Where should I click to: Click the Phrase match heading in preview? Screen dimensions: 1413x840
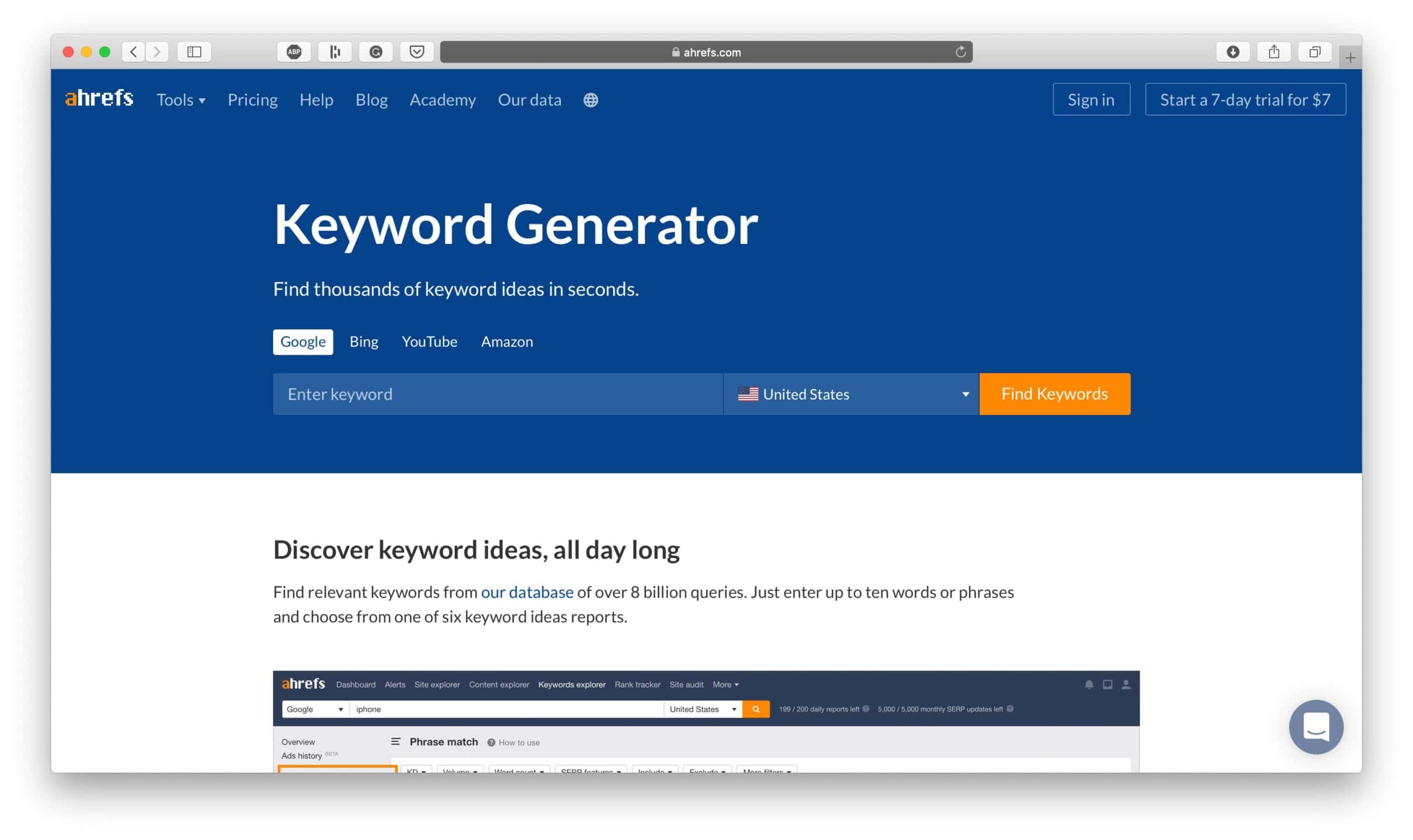click(x=443, y=742)
